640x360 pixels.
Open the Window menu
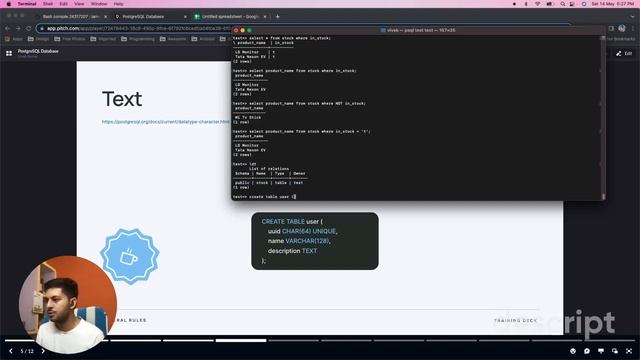(99, 4)
